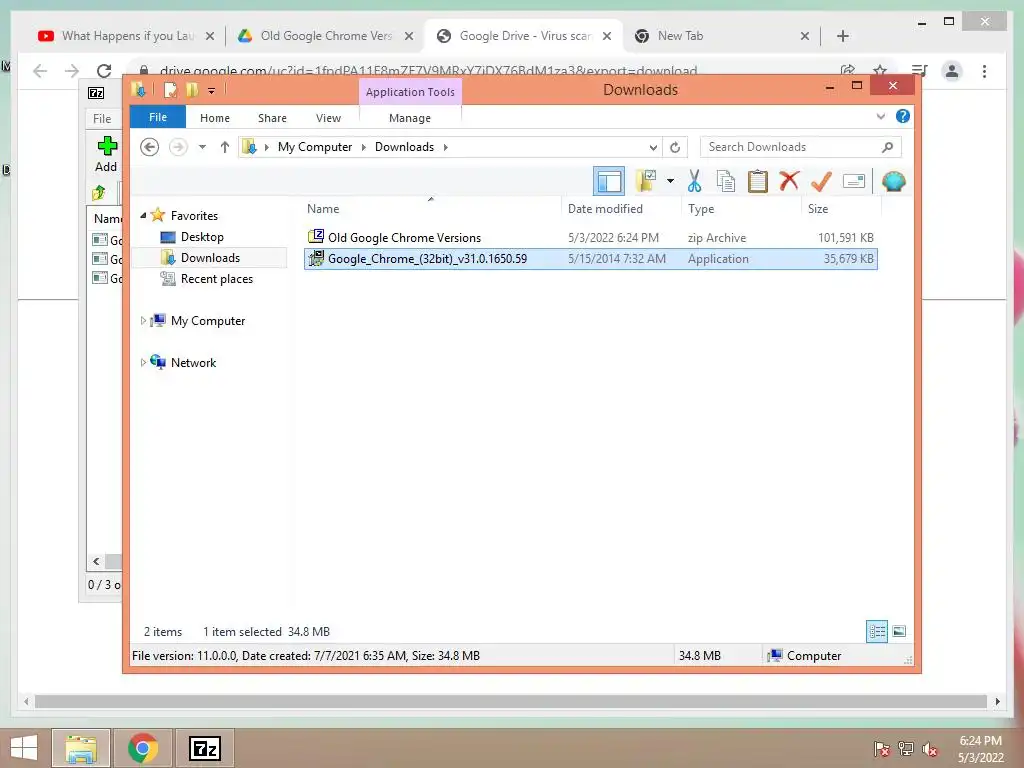Viewport: 1024px width, 768px height.
Task: Open a new Chrome tab with plus
Action: [x=843, y=36]
